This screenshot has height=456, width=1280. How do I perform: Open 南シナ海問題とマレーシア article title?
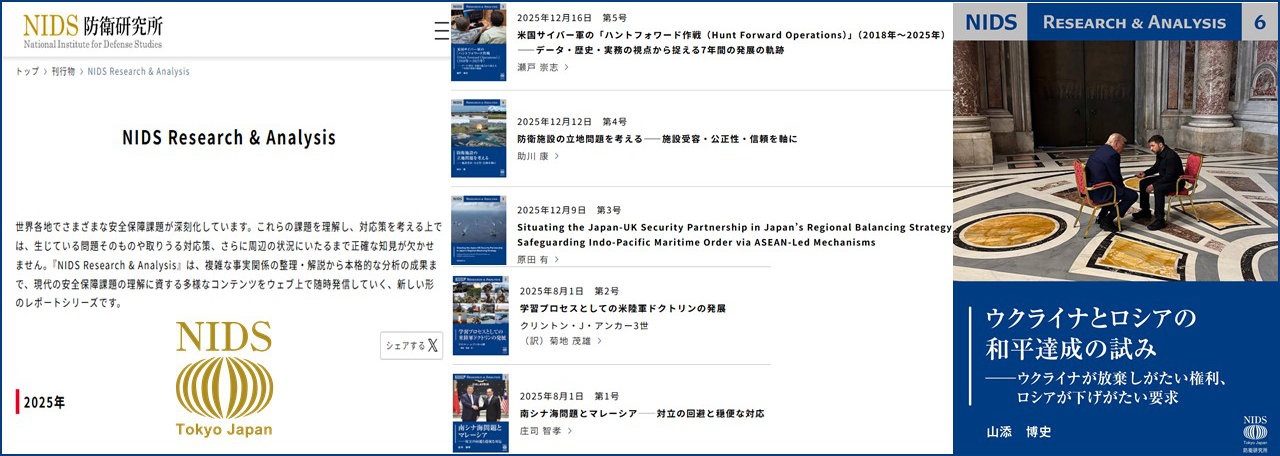tap(641, 413)
